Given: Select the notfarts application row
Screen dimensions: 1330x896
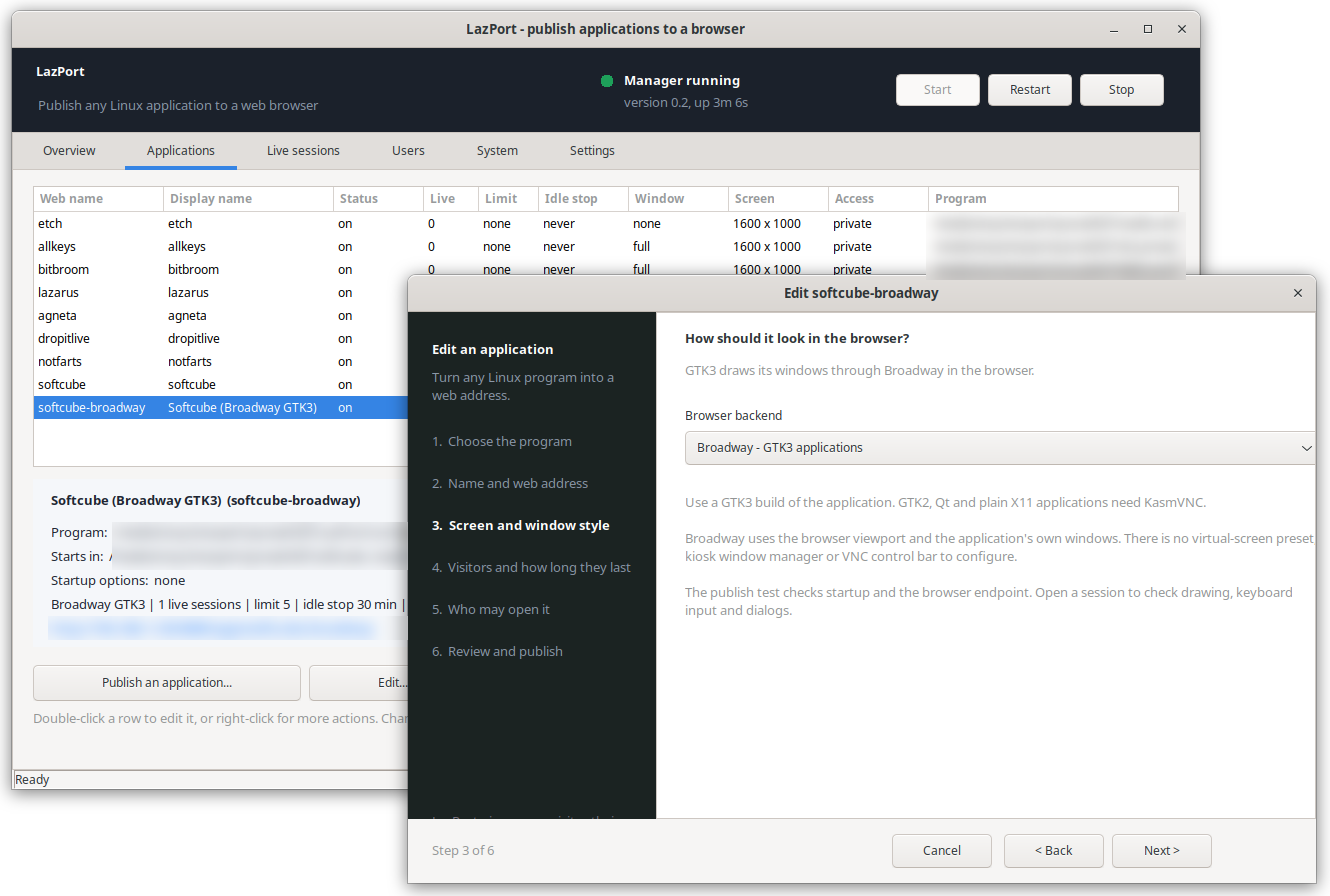Looking at the screenshot, I should (x=221, y=362).
